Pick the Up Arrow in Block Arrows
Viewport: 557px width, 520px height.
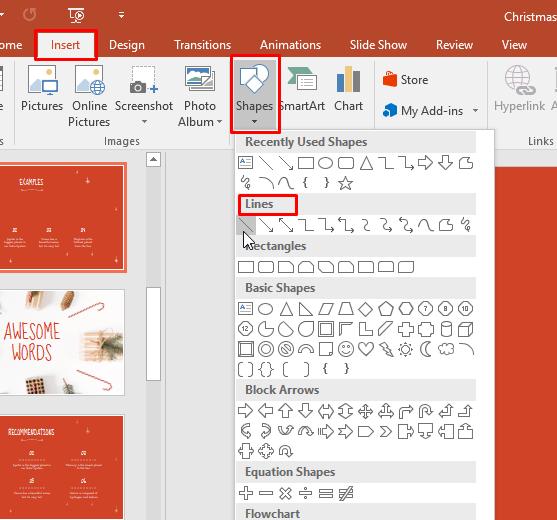tap(285, 411)
